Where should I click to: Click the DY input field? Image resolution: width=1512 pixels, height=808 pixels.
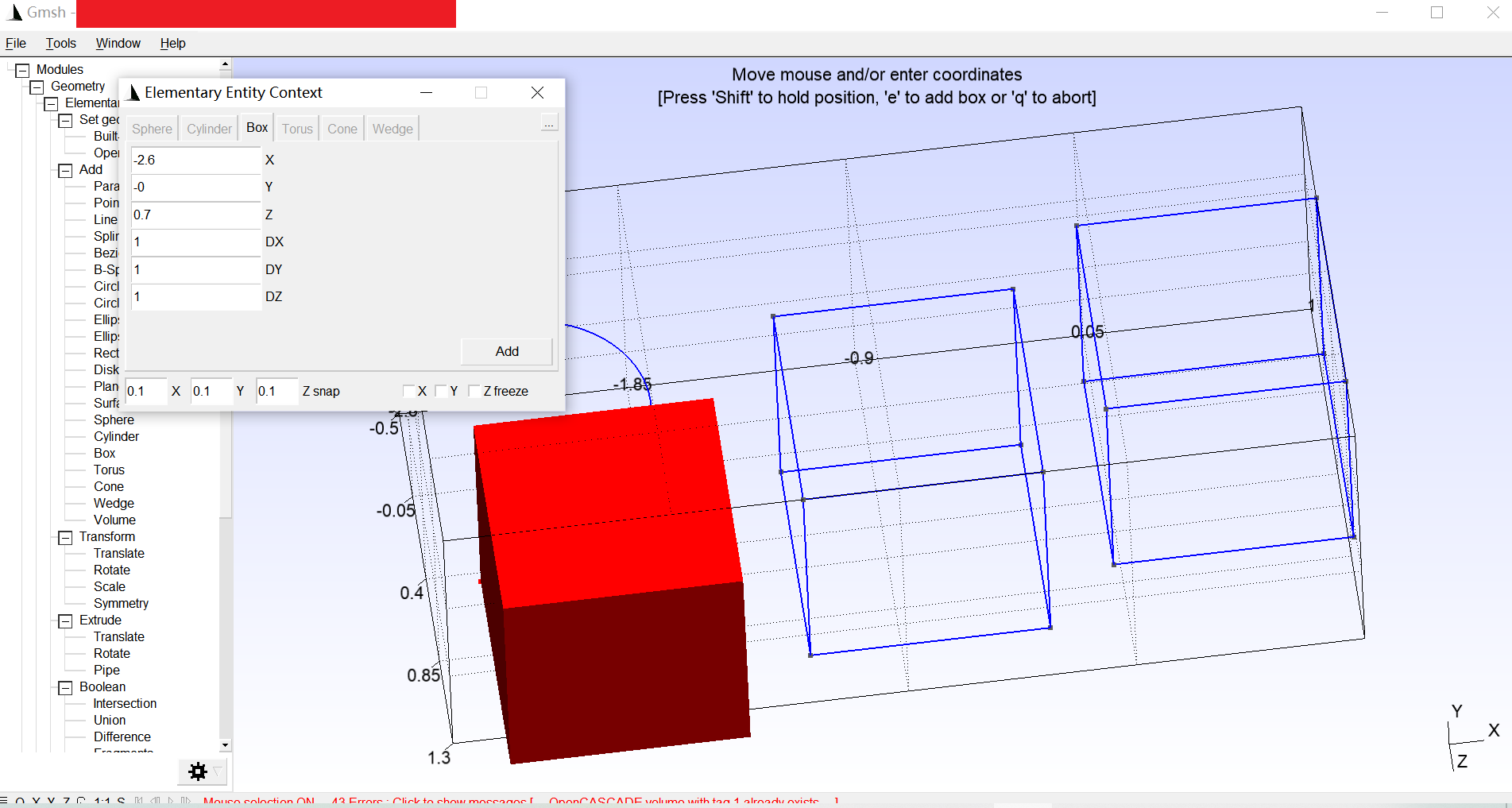pos(195,269)
